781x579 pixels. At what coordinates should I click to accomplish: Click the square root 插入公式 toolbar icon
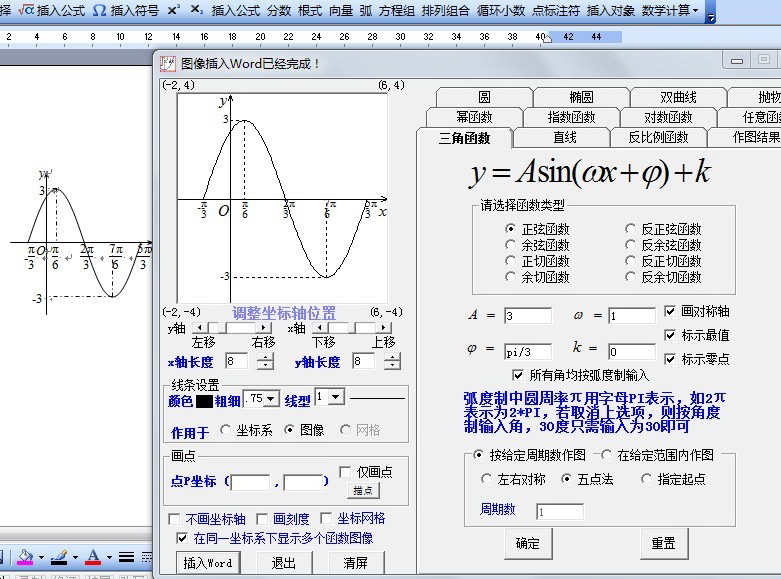[x=26, y=10]
